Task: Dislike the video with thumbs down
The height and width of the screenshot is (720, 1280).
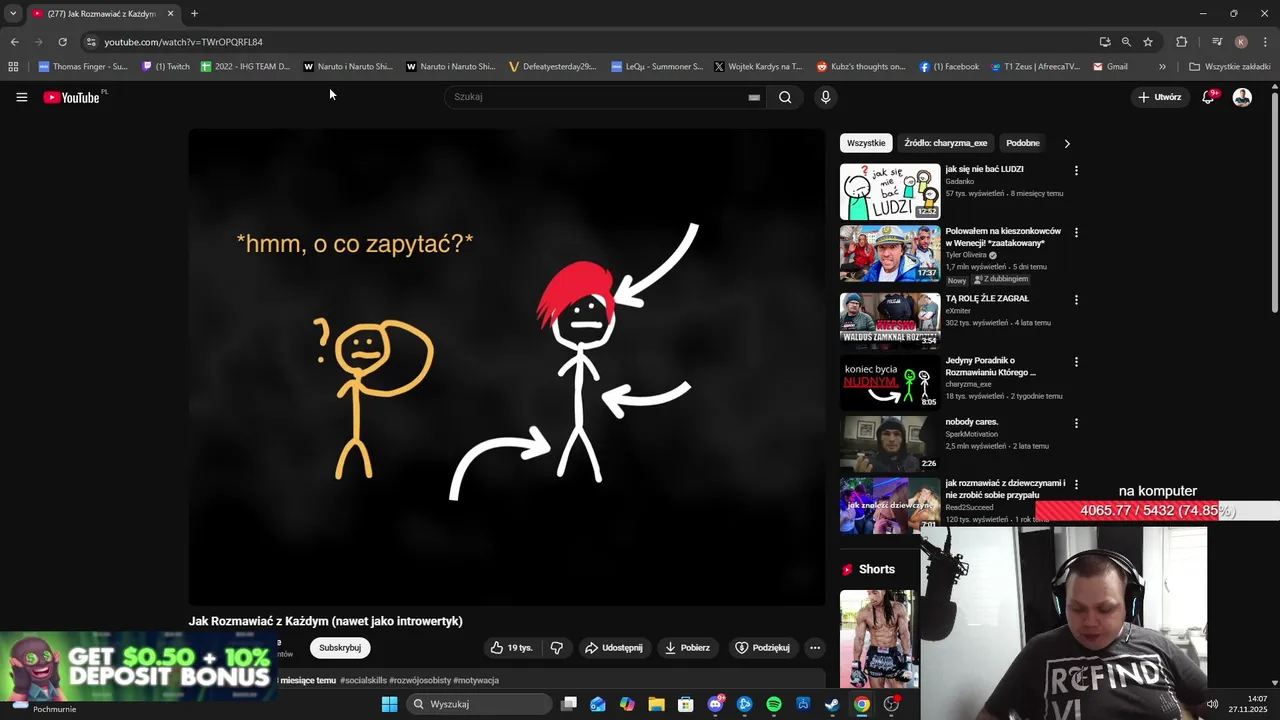Action: pyautogui.click(x=557, y=648)
